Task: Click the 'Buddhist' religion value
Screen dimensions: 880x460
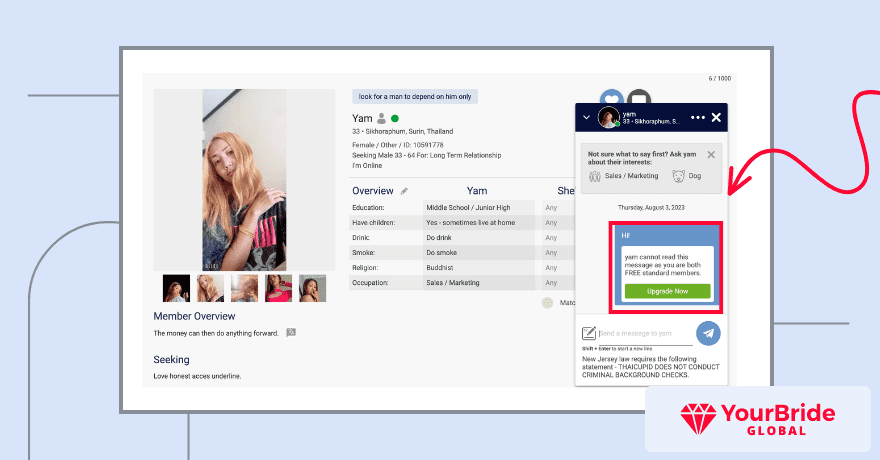Action: tap(439, 268)
